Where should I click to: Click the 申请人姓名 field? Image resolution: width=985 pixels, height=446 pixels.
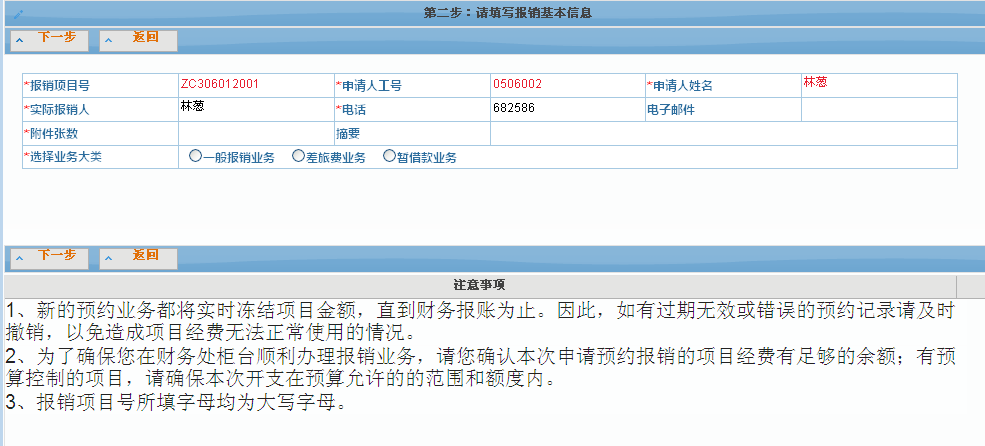click(x=878, y=85)
